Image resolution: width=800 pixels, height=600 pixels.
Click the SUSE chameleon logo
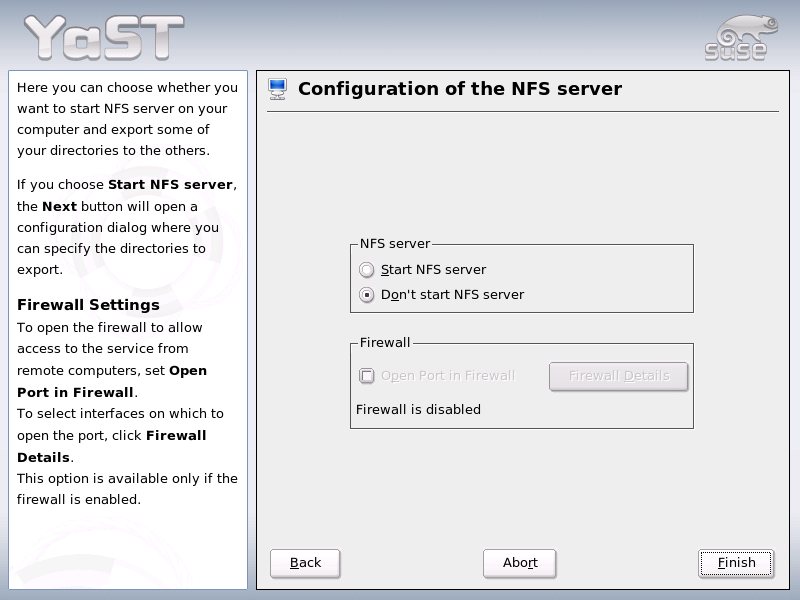click(741, 38)
